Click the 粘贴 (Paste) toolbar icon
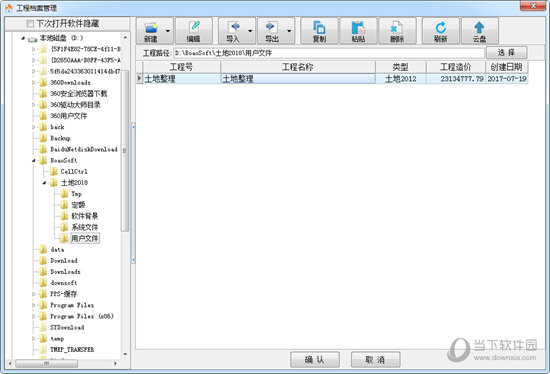 point(358,31)
